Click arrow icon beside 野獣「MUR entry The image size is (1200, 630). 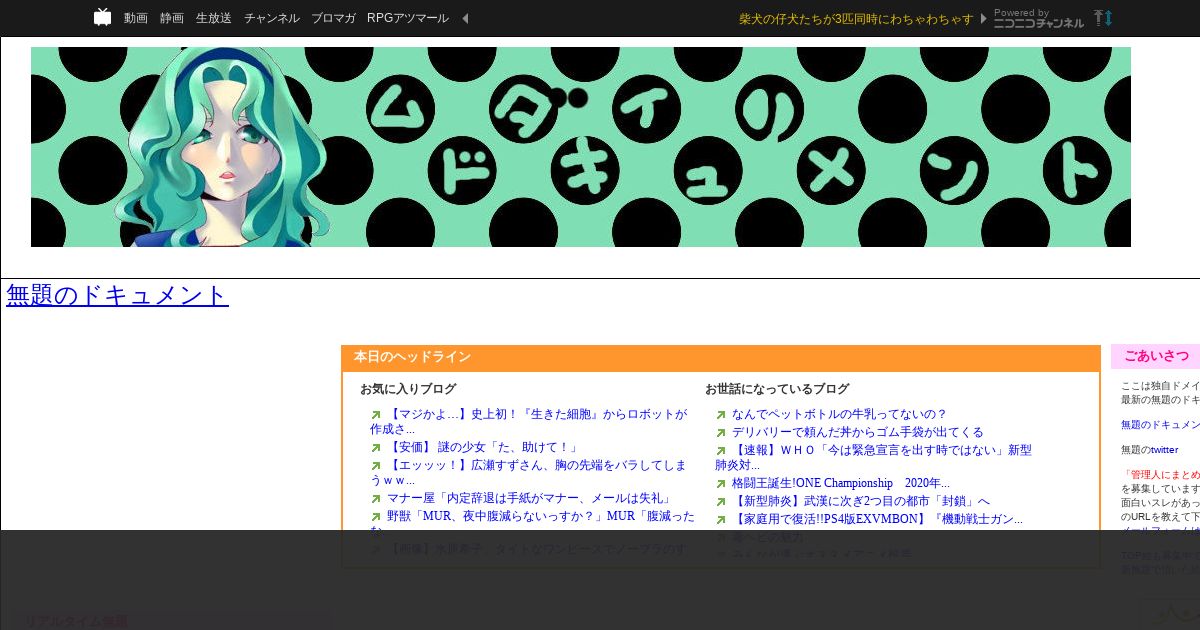tap(376, 517)
